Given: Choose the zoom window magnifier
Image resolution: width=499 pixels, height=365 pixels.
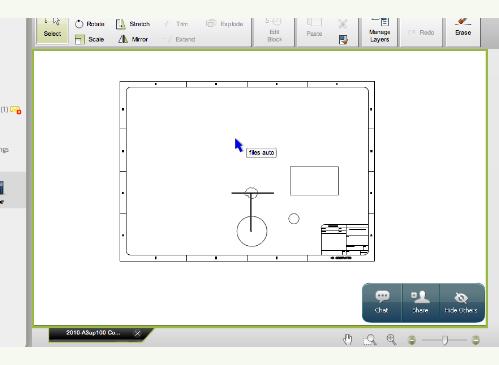Looking at the screenshot, I should (x=370, y=340).
